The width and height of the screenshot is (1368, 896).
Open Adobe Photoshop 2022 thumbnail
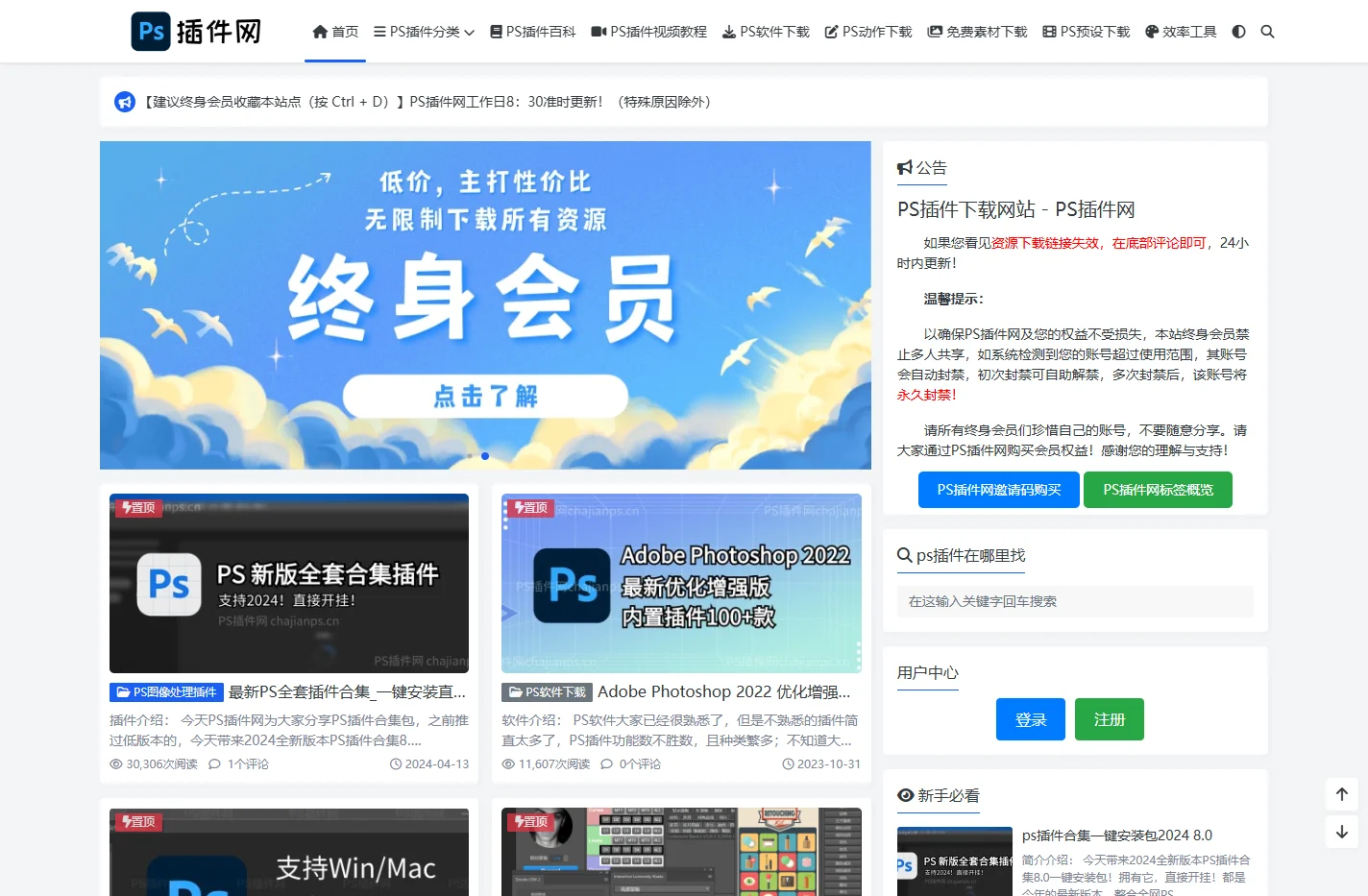click(681, 583)
